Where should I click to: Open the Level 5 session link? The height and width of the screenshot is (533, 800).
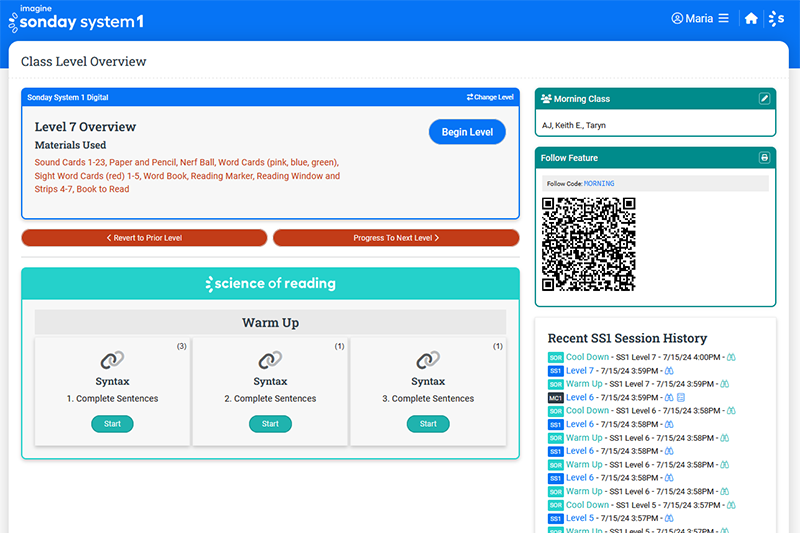580,518
